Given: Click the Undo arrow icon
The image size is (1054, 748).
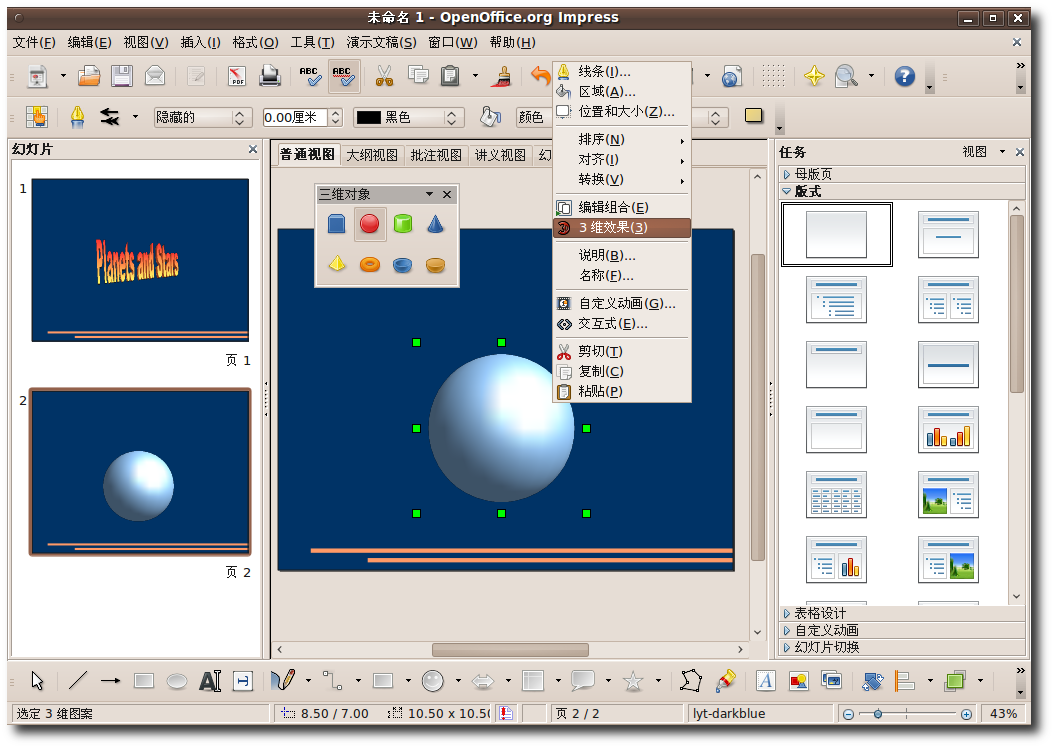Looking at the screenshot, I should tap(540, 75).
